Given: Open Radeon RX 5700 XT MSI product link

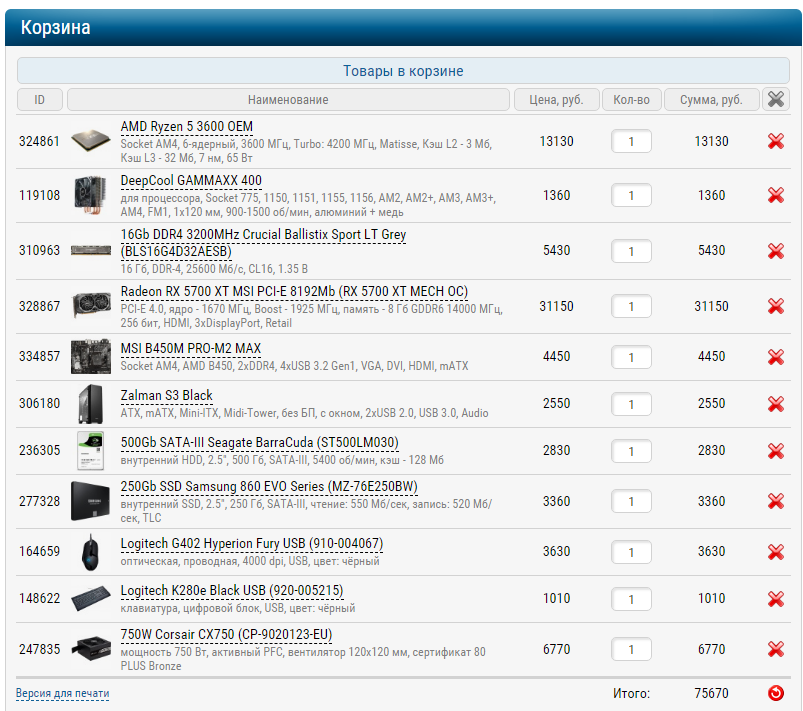Looking at the screenshot, I should 294,291.
